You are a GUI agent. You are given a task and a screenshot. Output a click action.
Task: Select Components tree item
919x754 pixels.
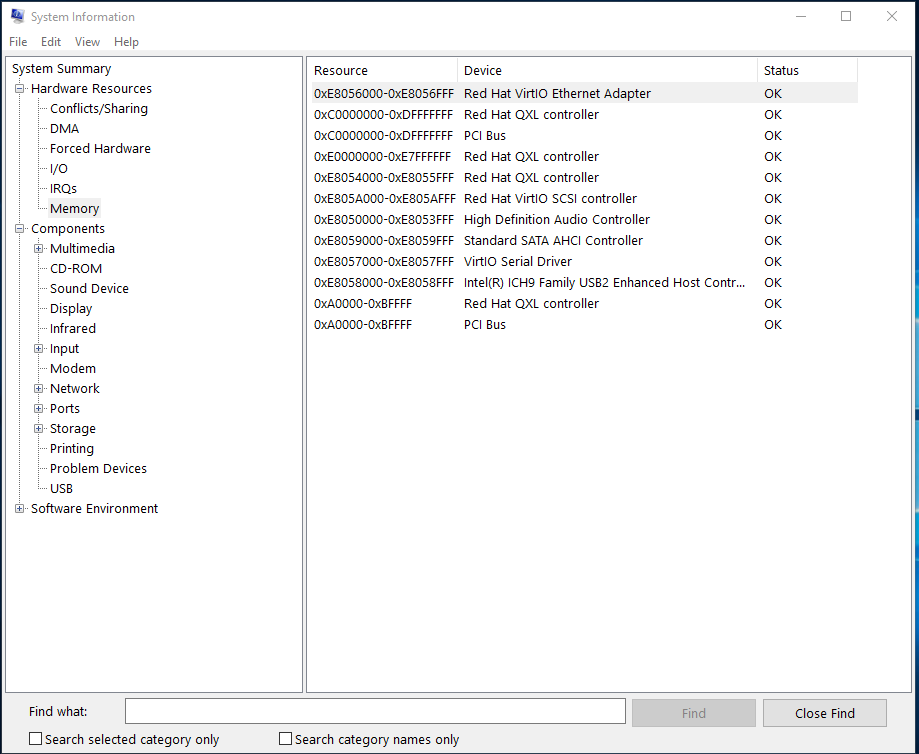[68, 229]
